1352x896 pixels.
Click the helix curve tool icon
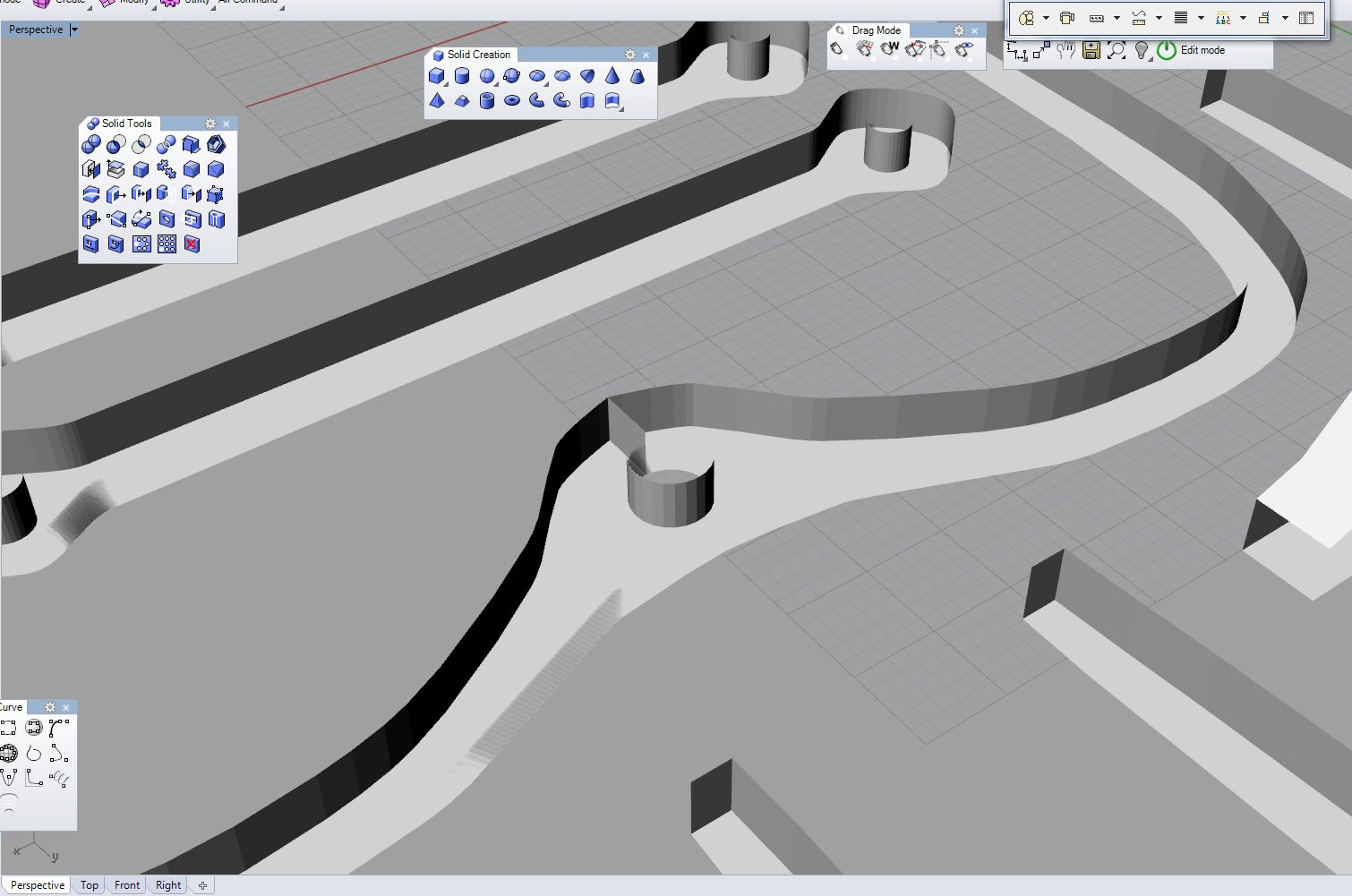(x=59, y=778)
